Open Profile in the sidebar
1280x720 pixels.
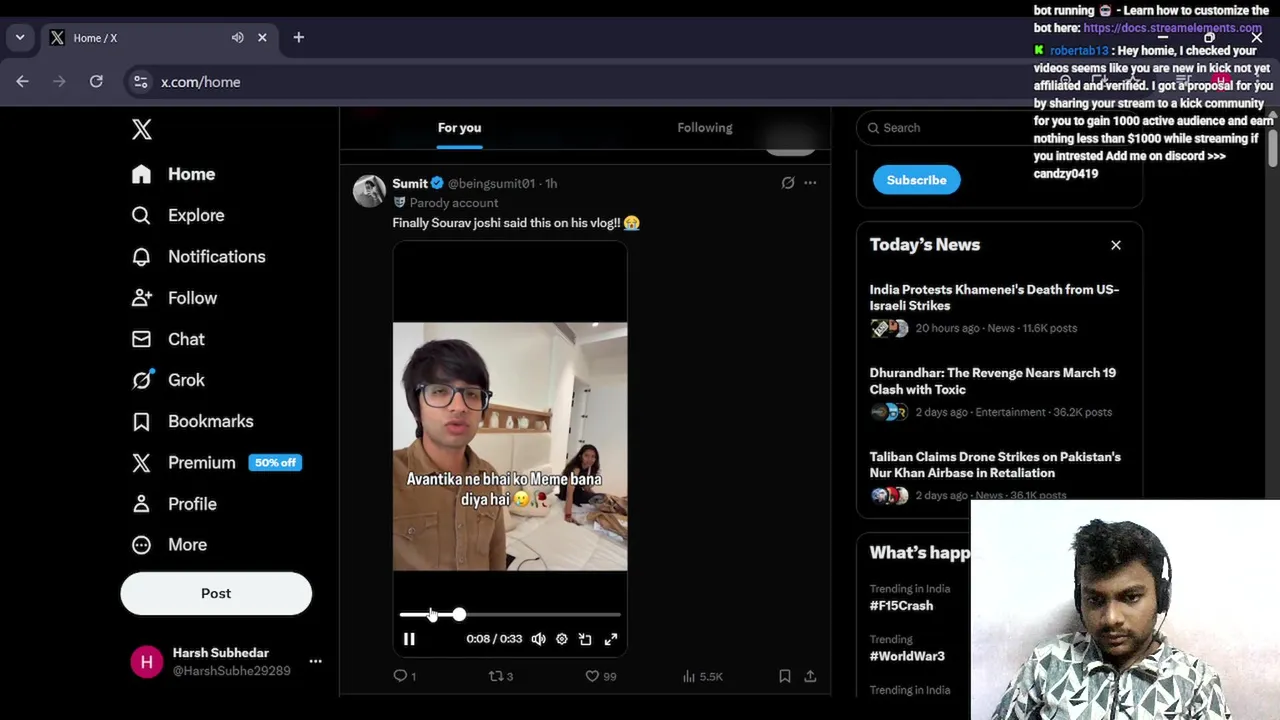coord(174,504)
